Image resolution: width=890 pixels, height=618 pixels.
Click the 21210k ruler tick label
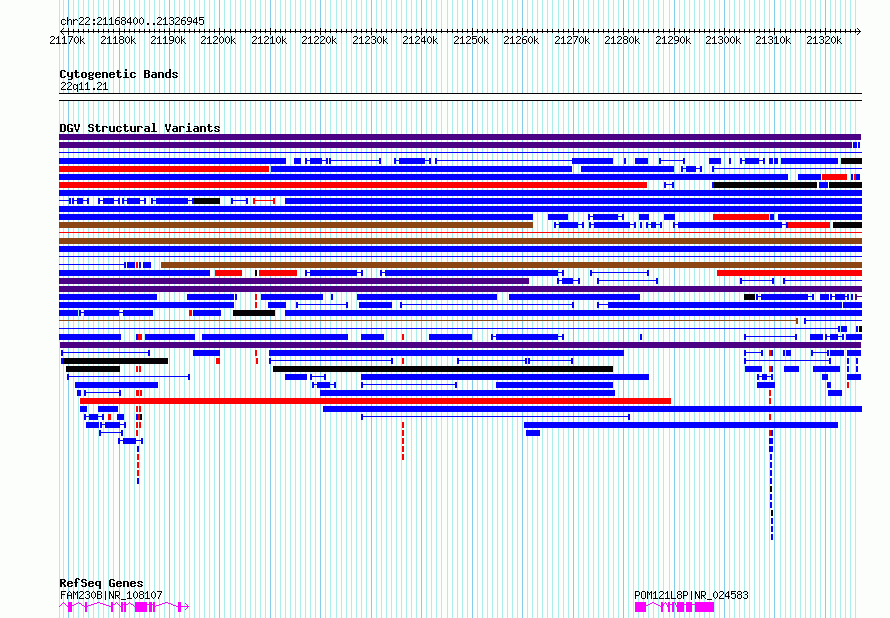(x=268, y=40)
